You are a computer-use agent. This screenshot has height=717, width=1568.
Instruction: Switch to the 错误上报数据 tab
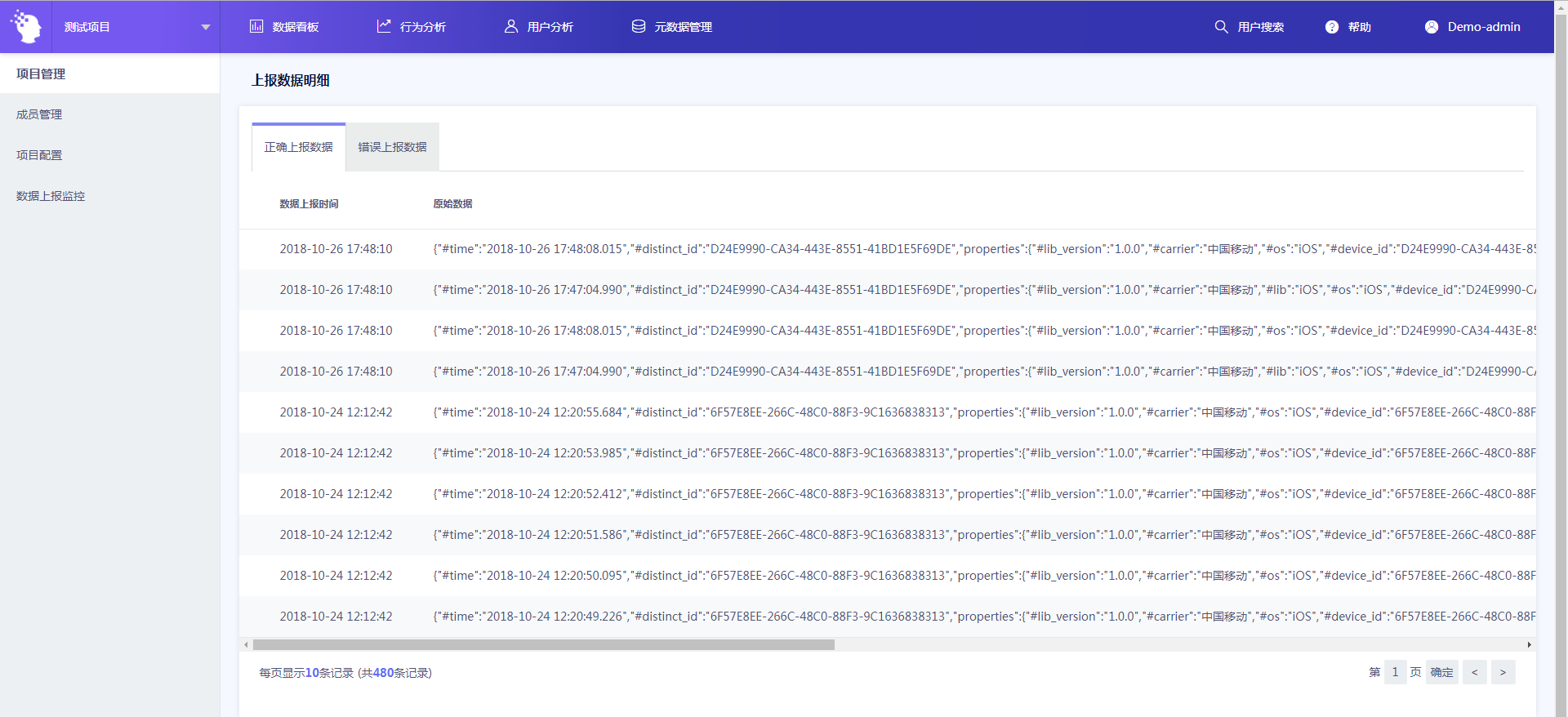(392, 147)
